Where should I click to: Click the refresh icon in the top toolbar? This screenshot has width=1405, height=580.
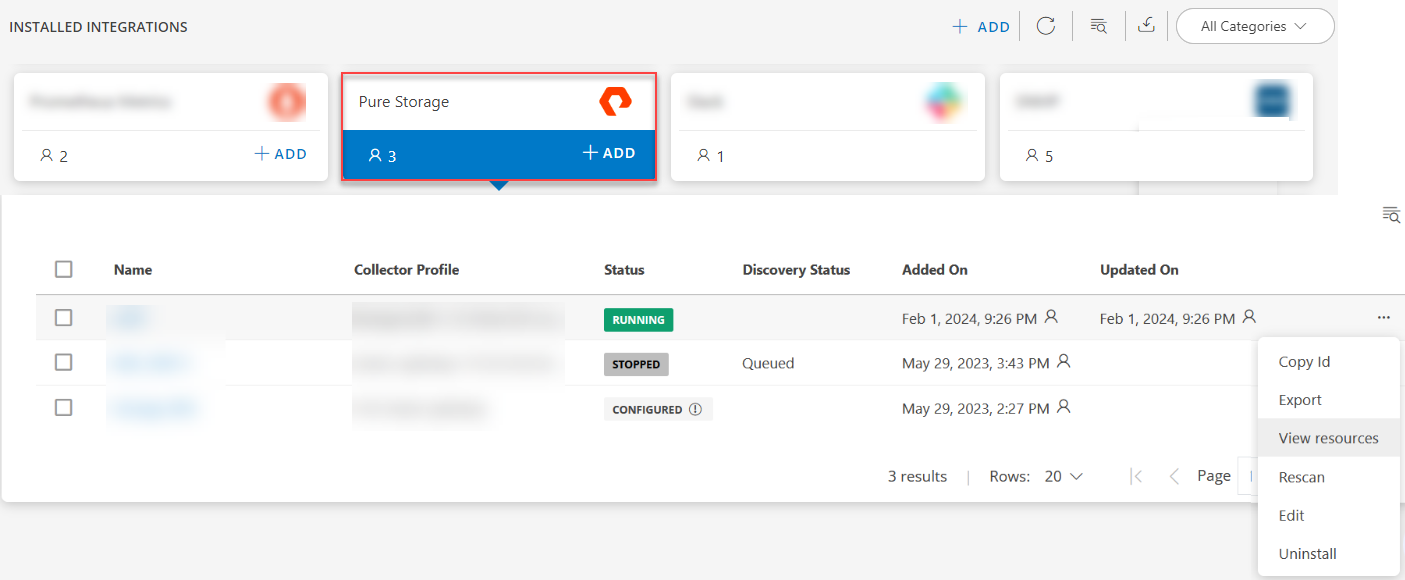pos(1046,26)
